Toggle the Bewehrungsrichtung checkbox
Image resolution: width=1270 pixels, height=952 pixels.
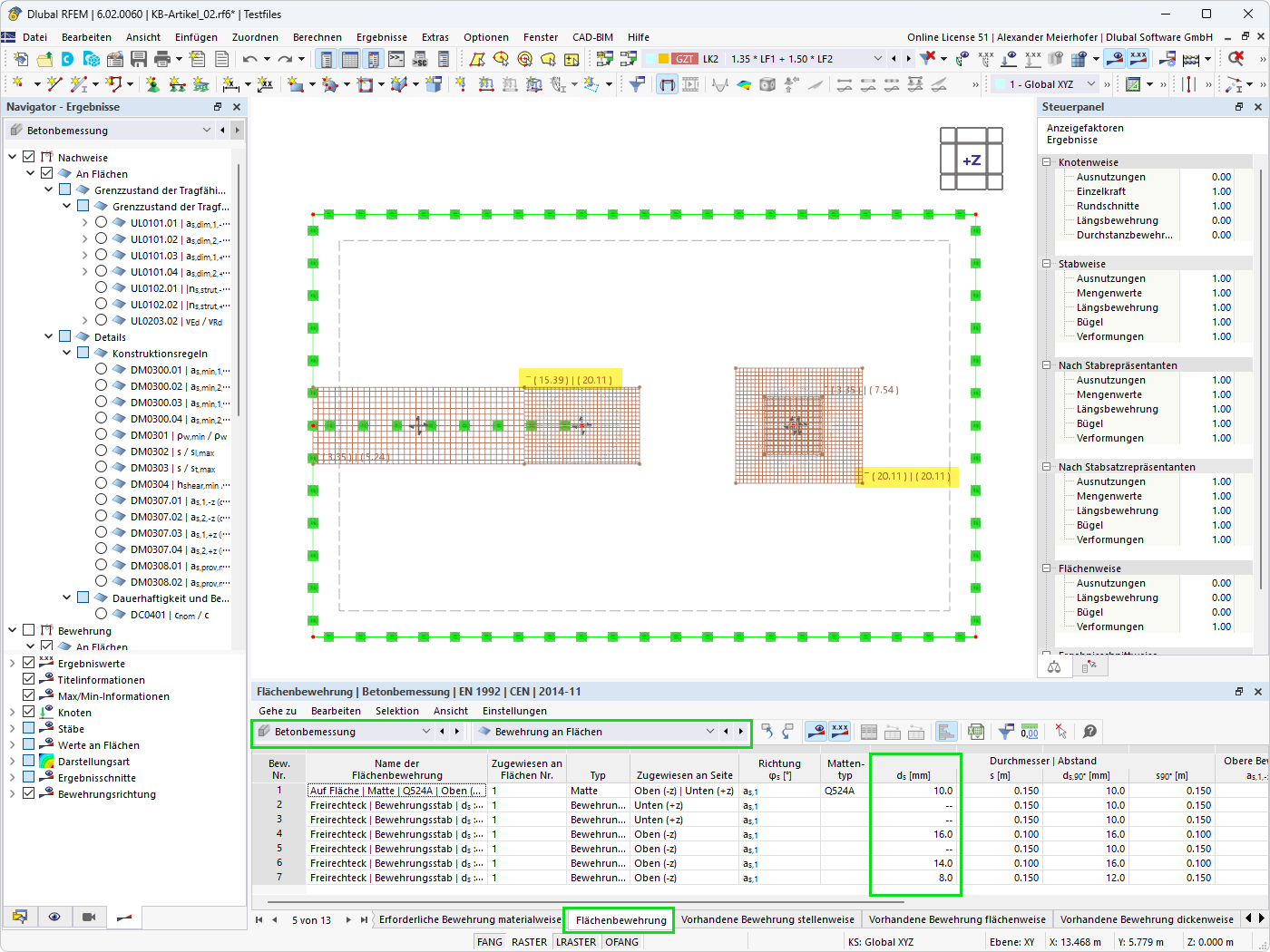pos(29,793)
